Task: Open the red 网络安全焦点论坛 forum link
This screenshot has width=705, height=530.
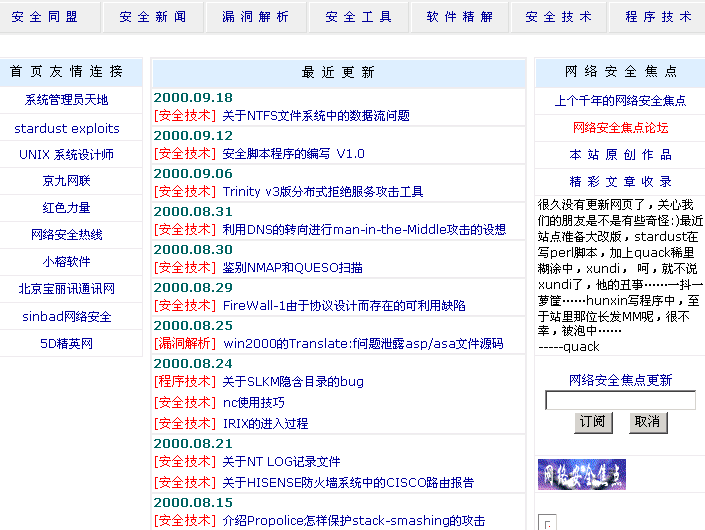Action: tap(620, 128)
